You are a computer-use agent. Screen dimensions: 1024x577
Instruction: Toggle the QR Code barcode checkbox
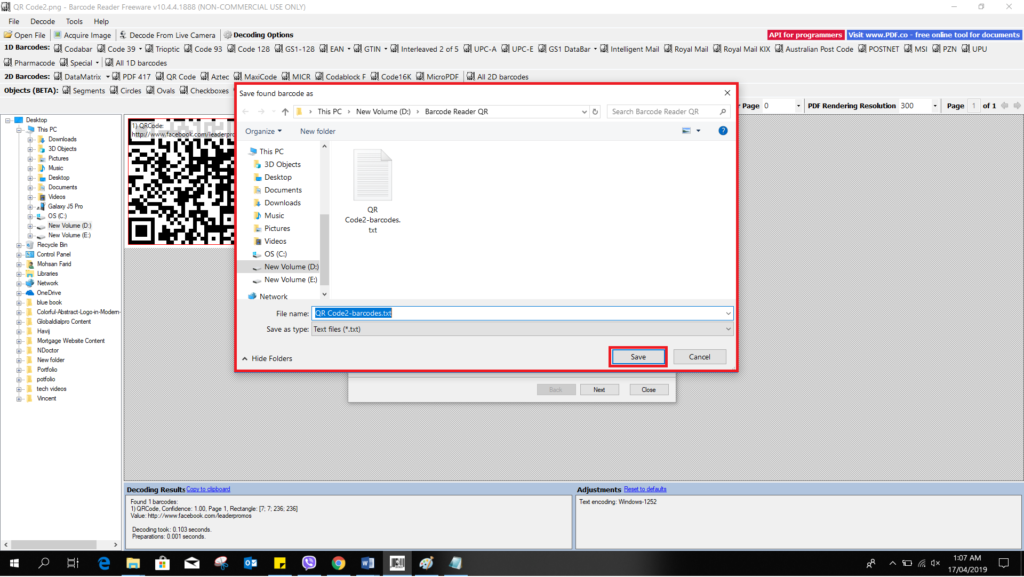pyautogui.click(x=160, y=76)
